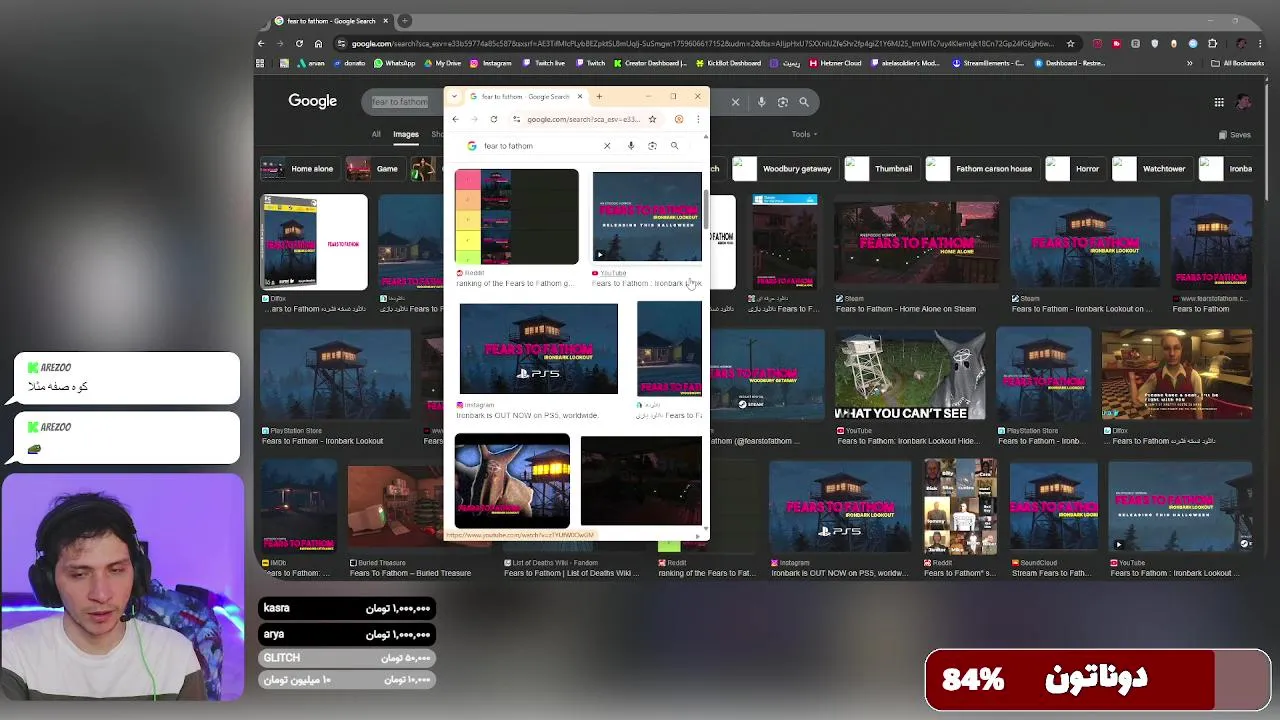Open the three-dot Chrome menu in the small front window
Image resolution: width=1280 pixels, height=720 pixels.
pos(698,119)
